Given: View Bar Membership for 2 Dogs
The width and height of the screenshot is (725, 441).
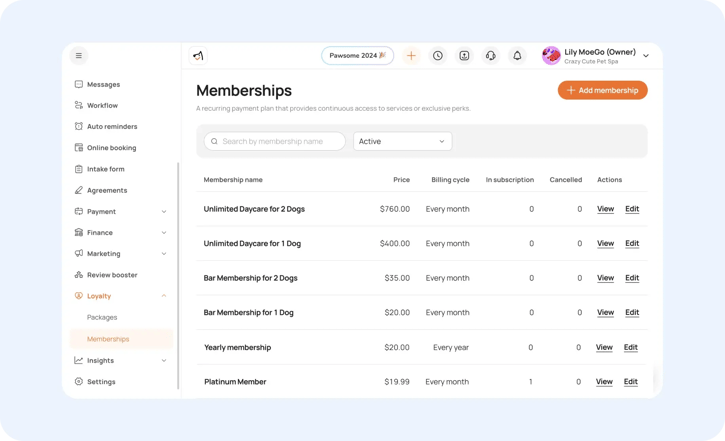Looking at the screenshot, I should (x=605, y=278).
